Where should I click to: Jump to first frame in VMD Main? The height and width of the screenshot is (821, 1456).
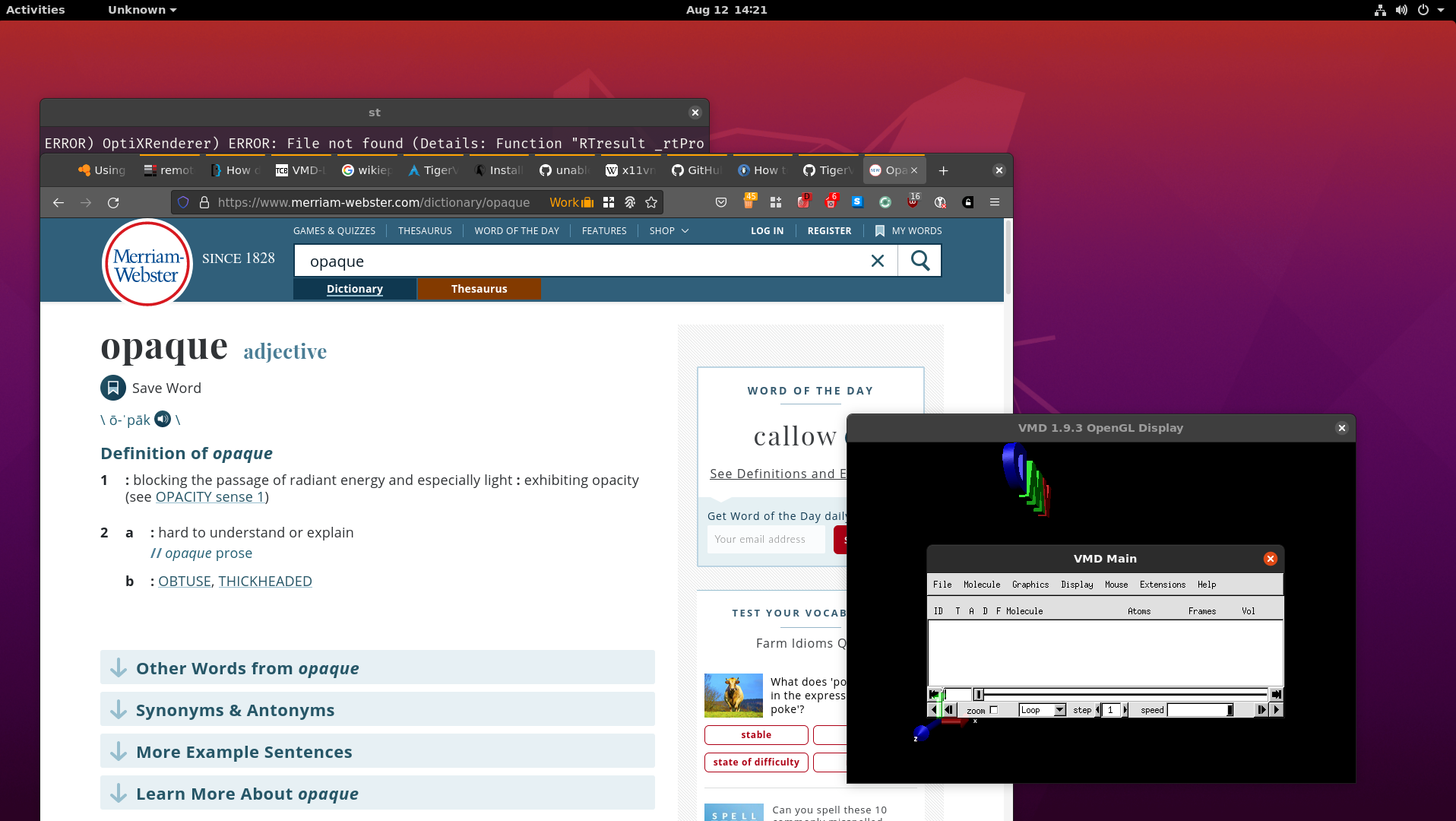point(934,694)
